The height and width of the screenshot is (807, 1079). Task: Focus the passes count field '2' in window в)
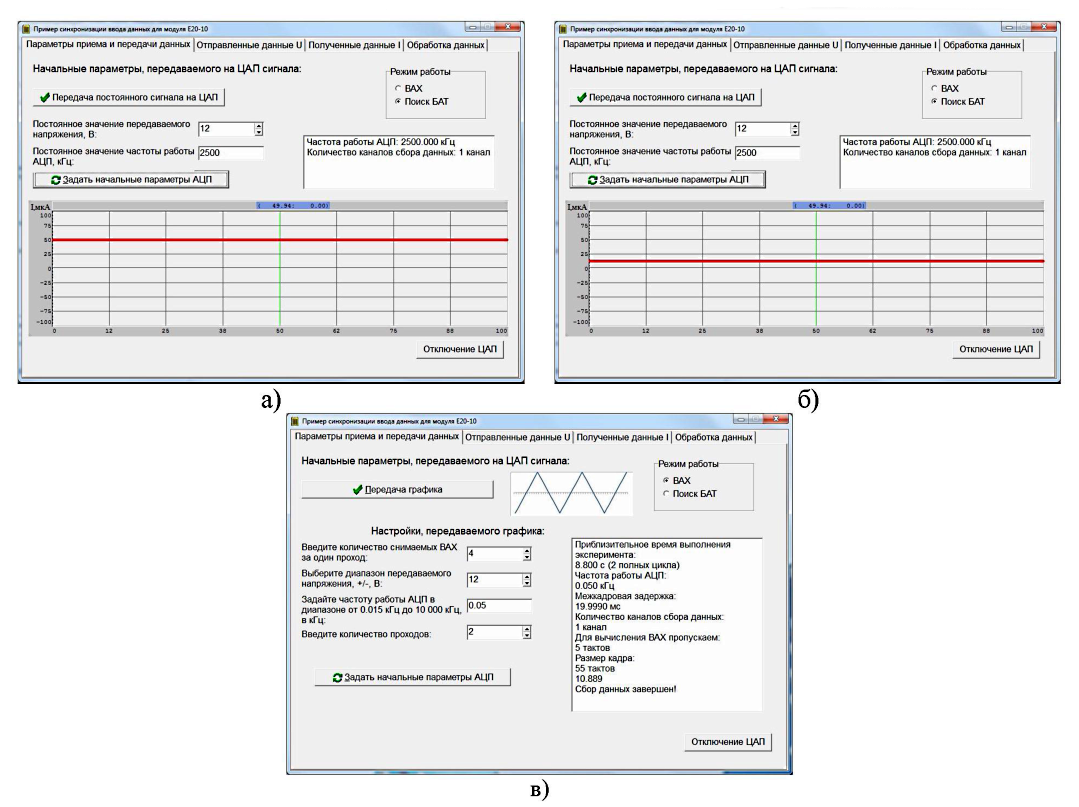tap(494, 632)
